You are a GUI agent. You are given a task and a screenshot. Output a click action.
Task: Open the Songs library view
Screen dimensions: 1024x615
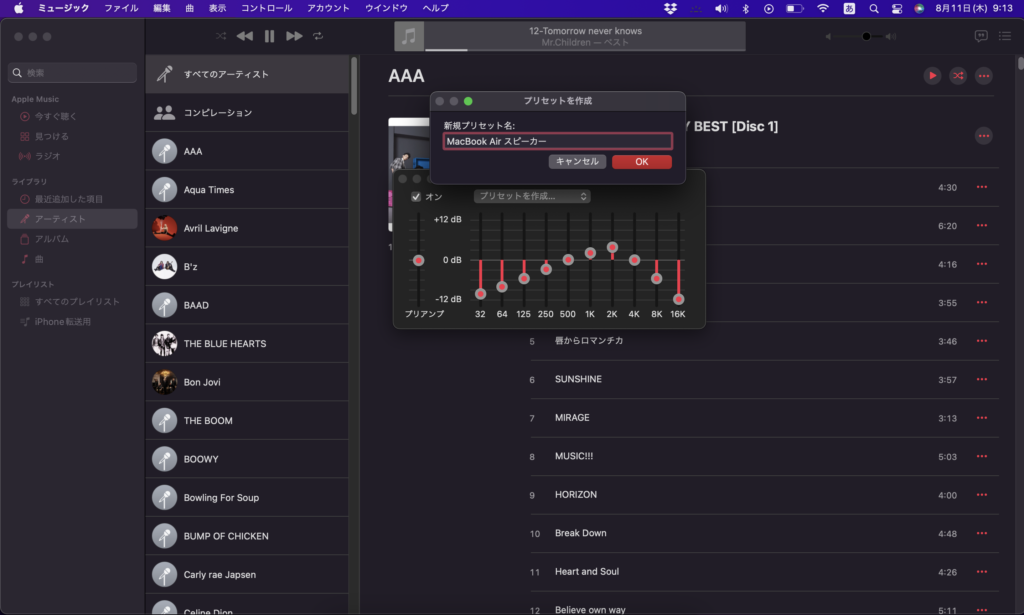[x=72, y=259]
